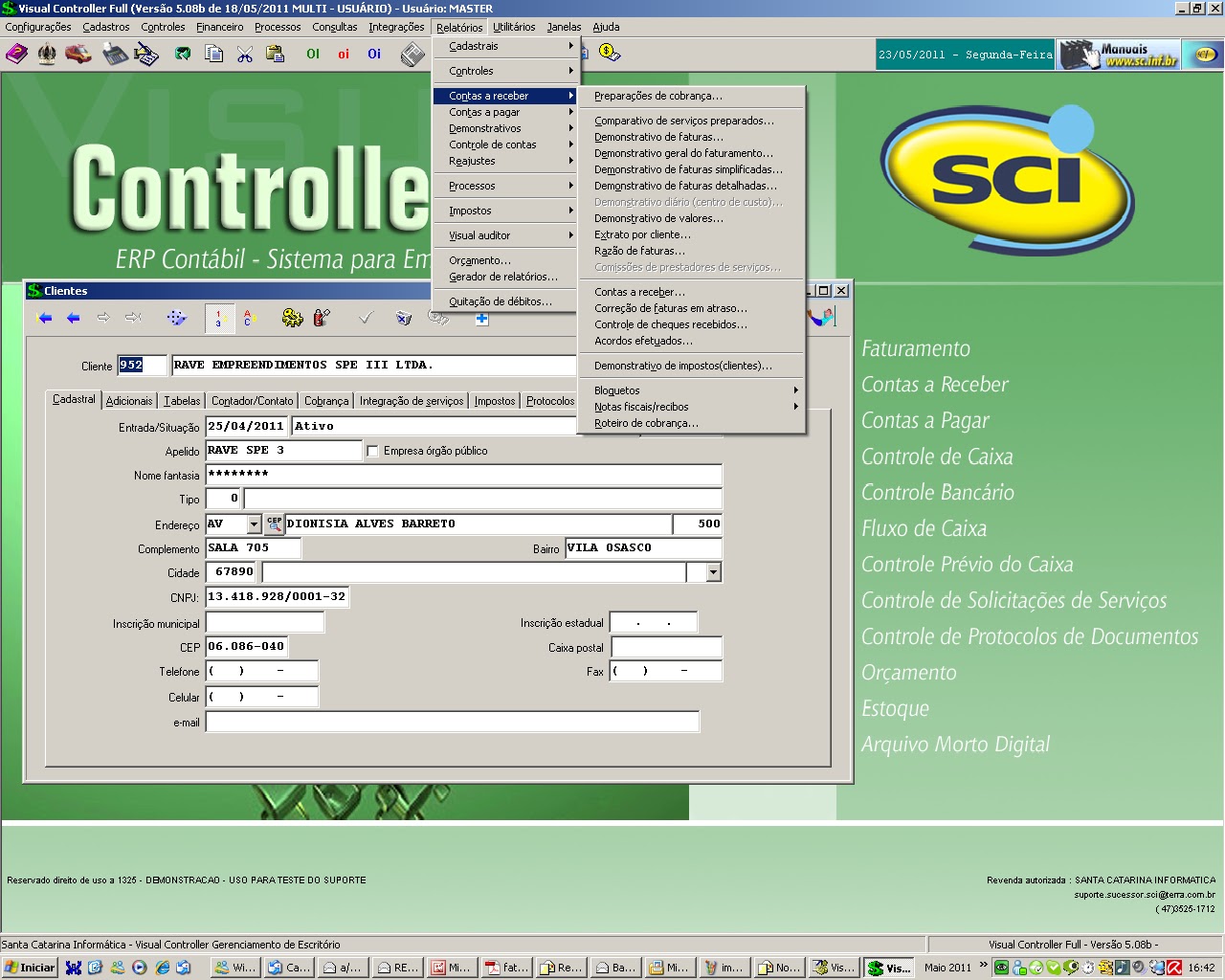Navigate to first record with leftmost blue arrow
The image size is (1225, 980).
pyautogui.click(x=43, y=318)
